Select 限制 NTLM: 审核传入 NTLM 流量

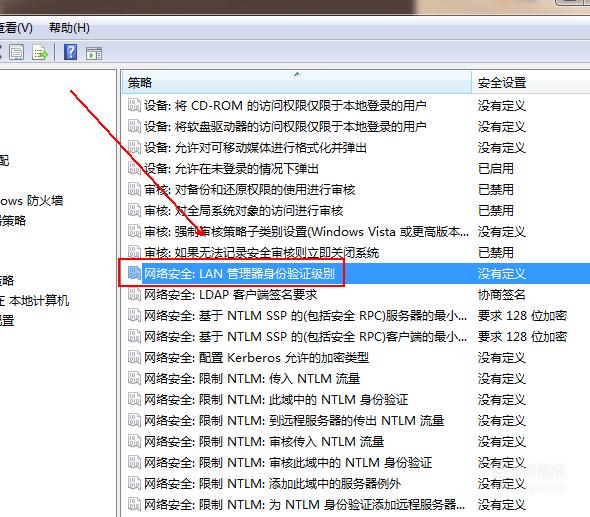coord(264,442)
